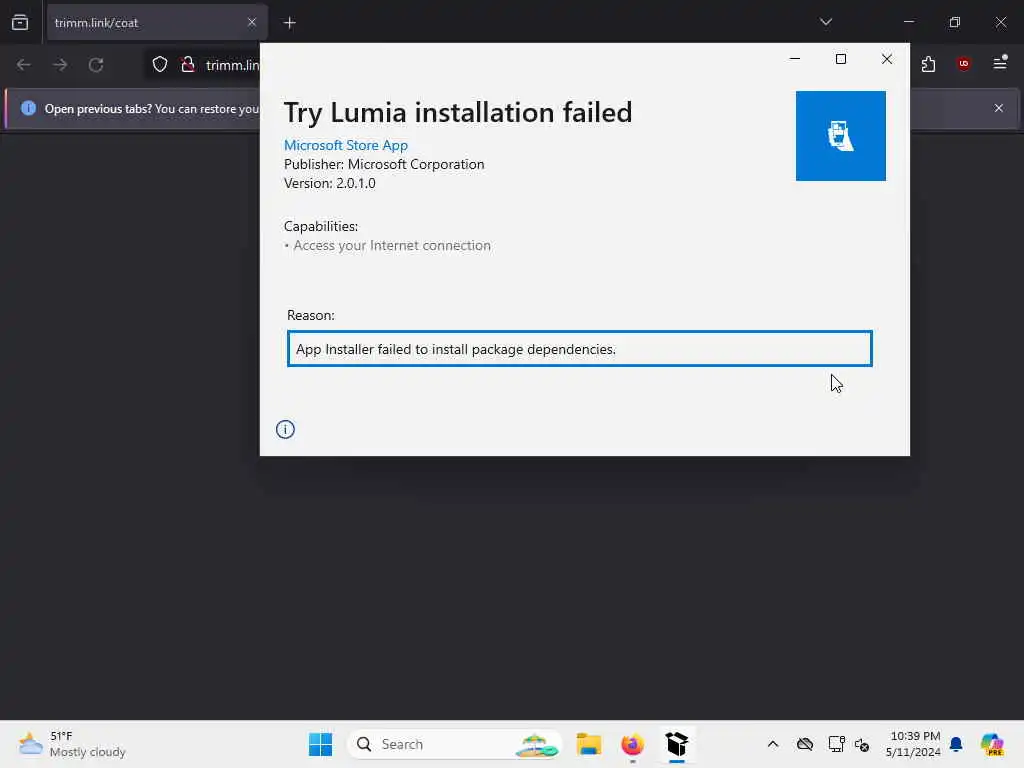Viewport: 1024px width, 768px height.
Task: Click the info icon in the installer dialog
Action: click(x=285, y=429)
